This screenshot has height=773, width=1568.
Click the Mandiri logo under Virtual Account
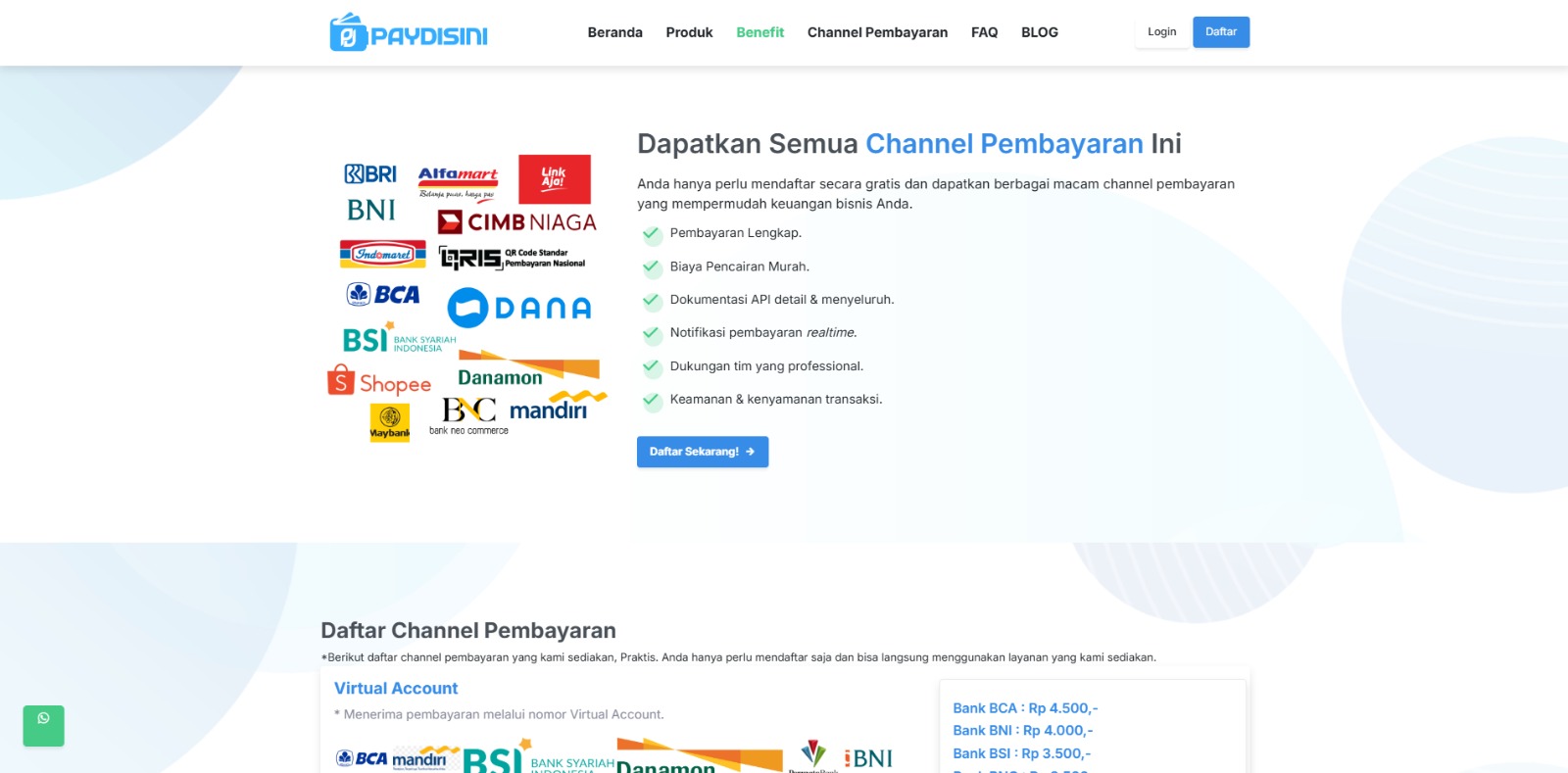(424, 758)
